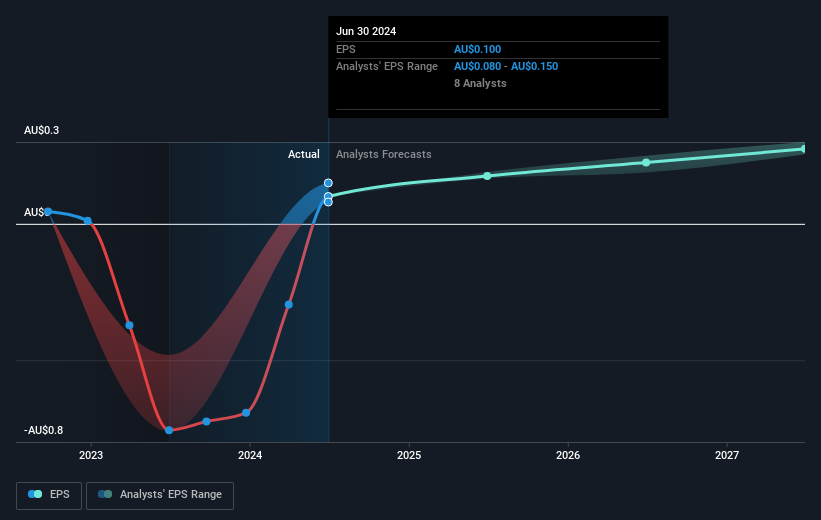821x520 pixels.
Task: Toggle the Analysts' EPS Range legend button
Action: [x=160, y=495]
